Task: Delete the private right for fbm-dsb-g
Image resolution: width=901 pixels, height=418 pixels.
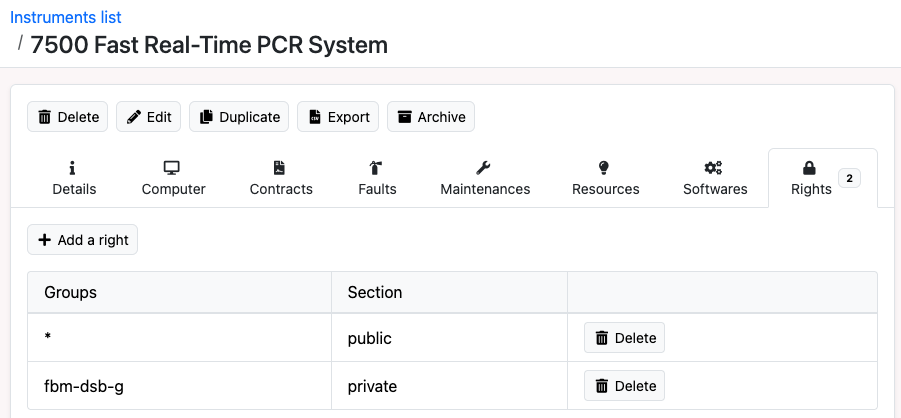Action: tap(625, 386)
